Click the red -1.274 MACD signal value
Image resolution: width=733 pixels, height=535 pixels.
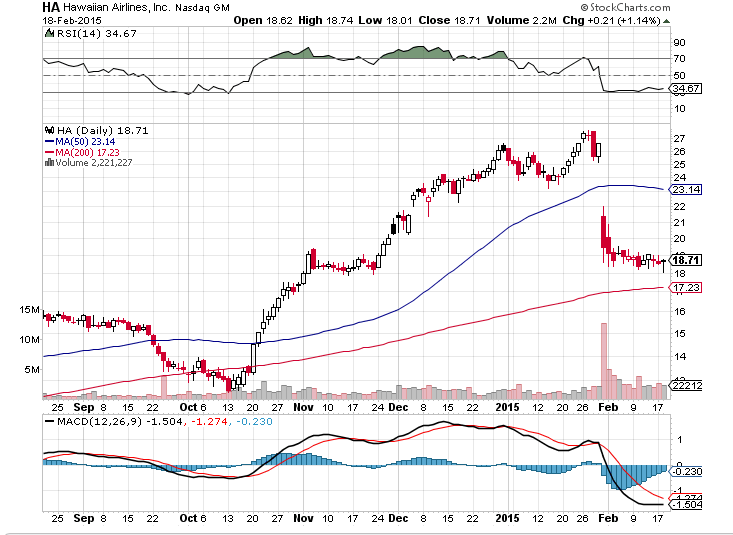click(x=209, y=421)
